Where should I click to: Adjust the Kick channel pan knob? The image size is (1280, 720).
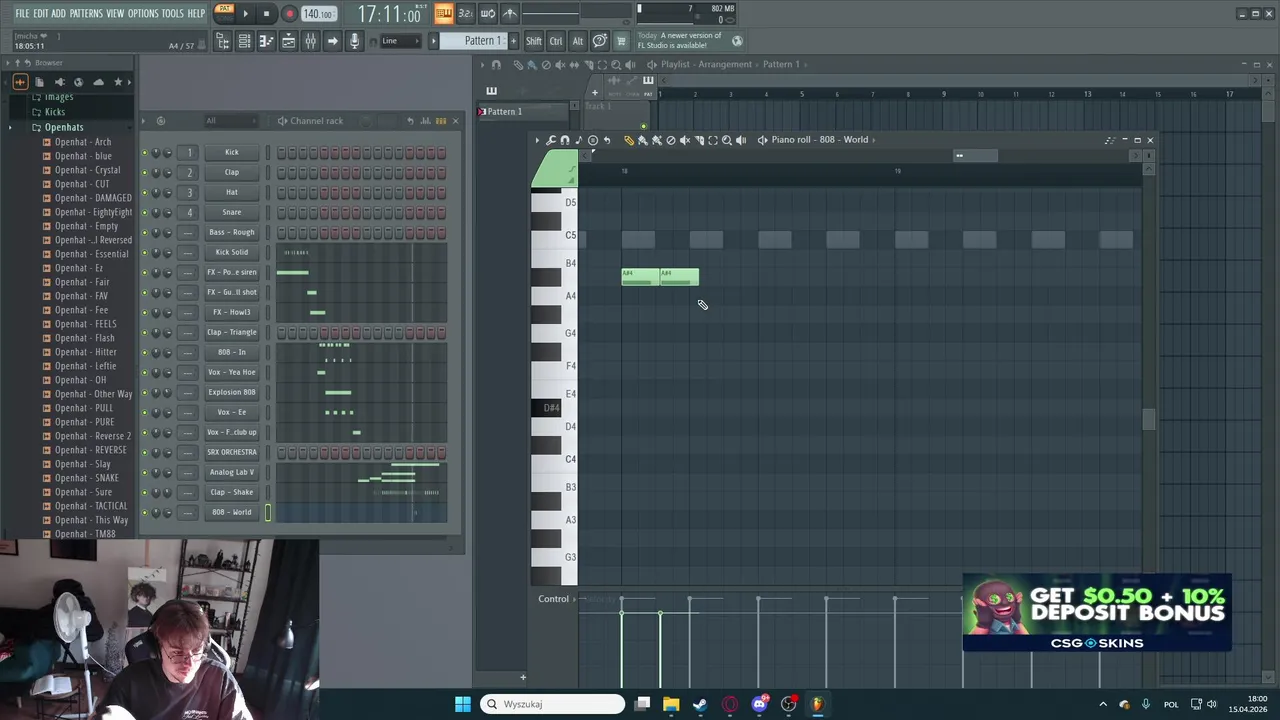click(155, 152)
